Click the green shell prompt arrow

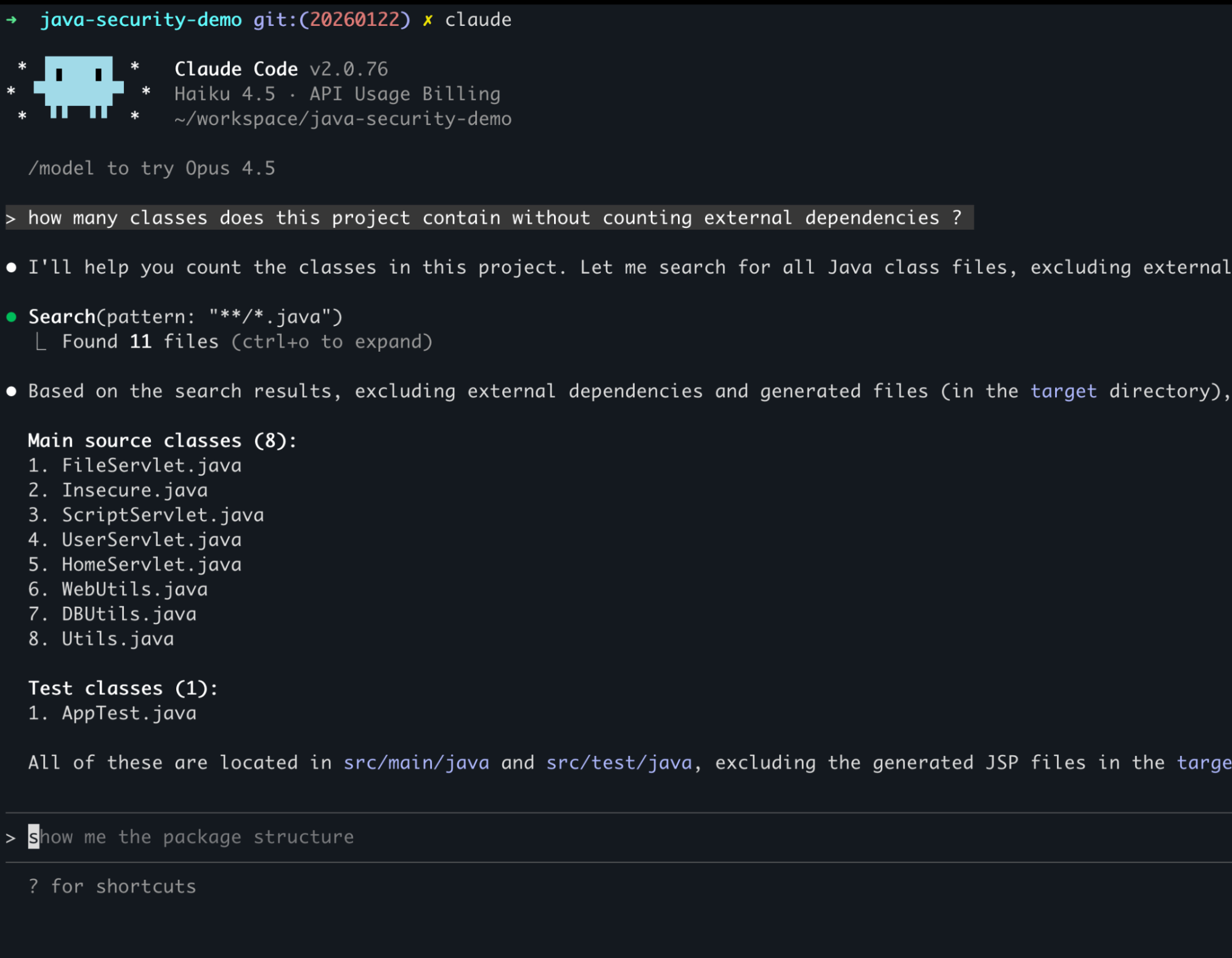click(x=11, y=20)
